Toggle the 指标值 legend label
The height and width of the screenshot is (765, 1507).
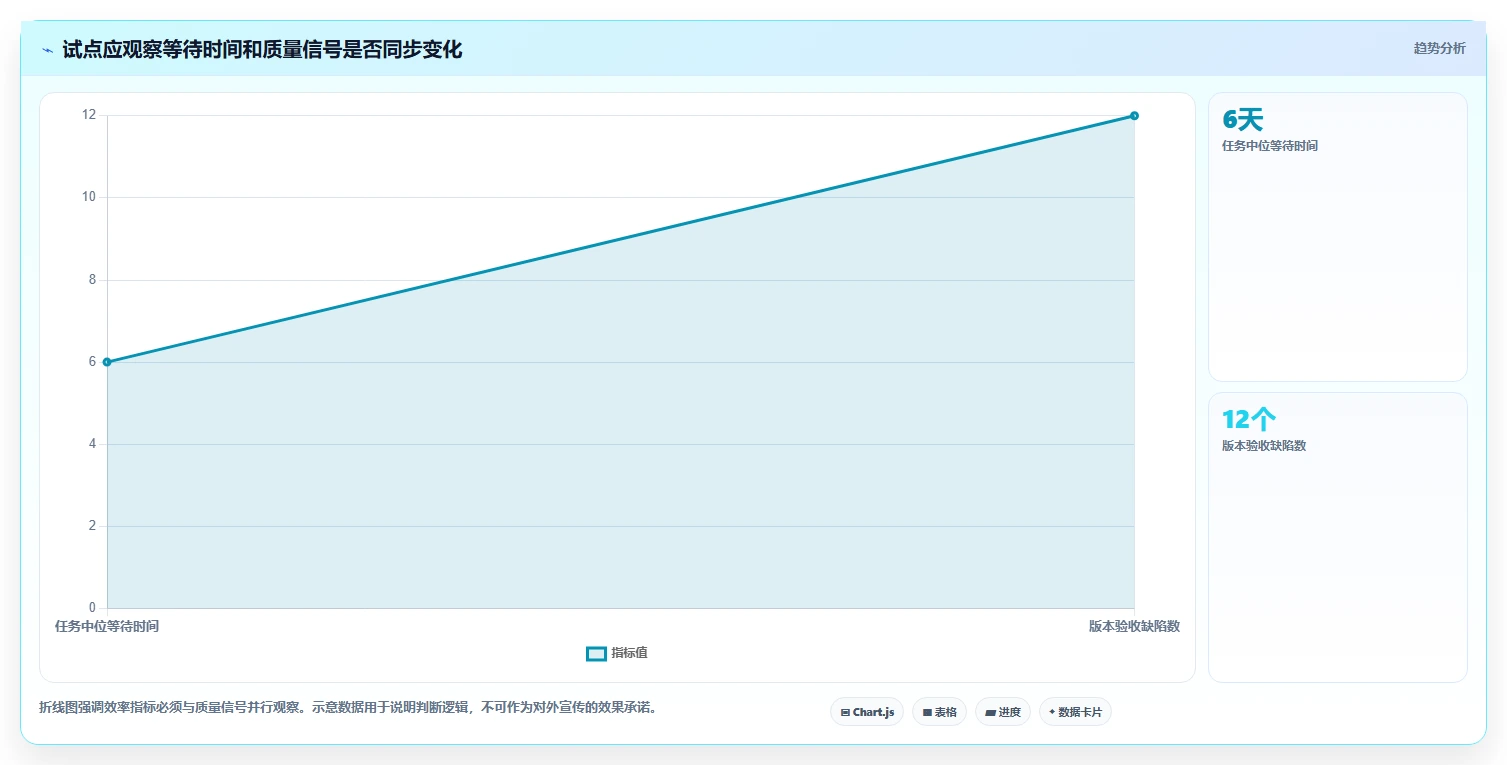coord(630,654)
